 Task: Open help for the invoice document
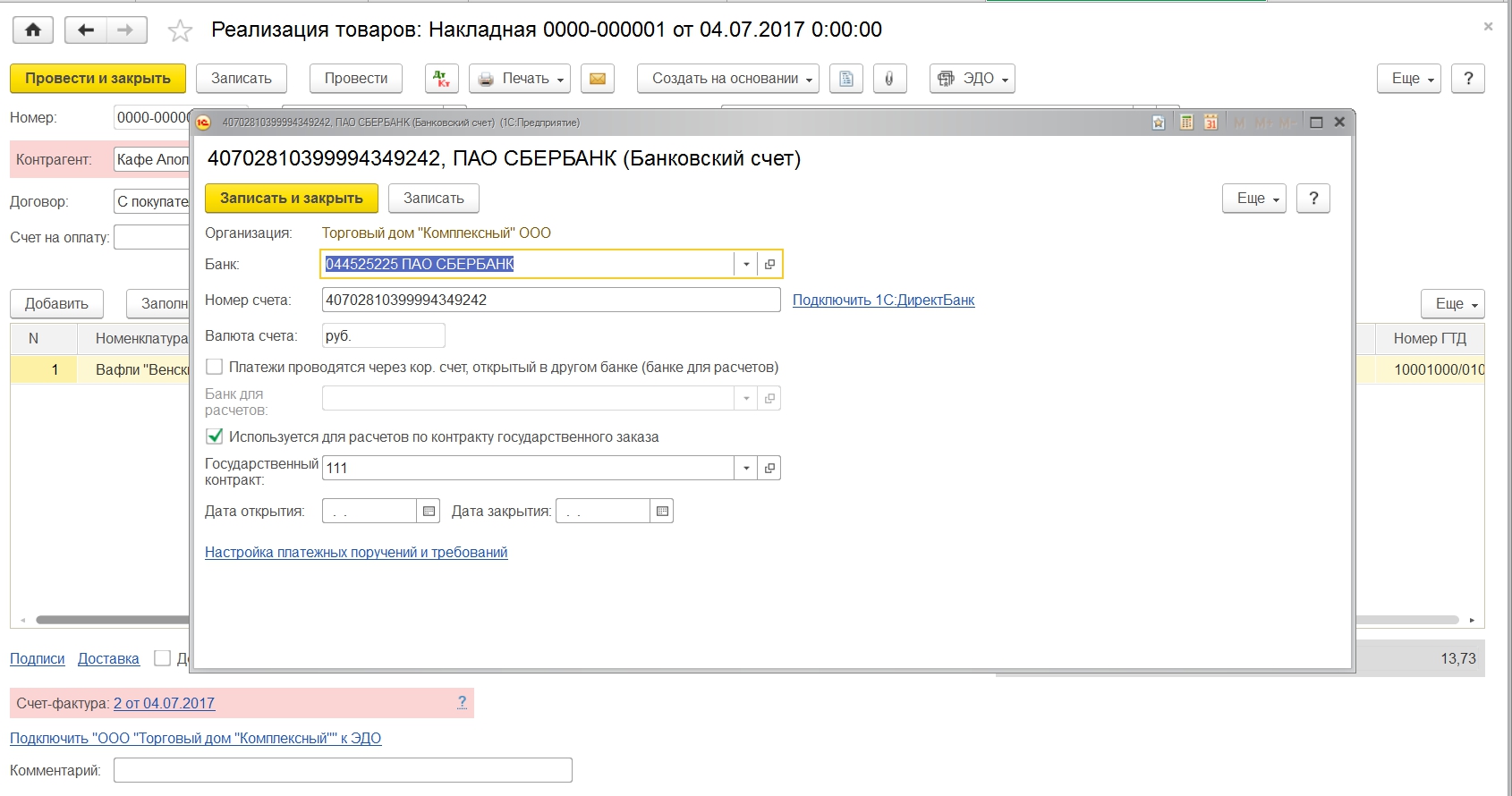[x=1468, y=79]
